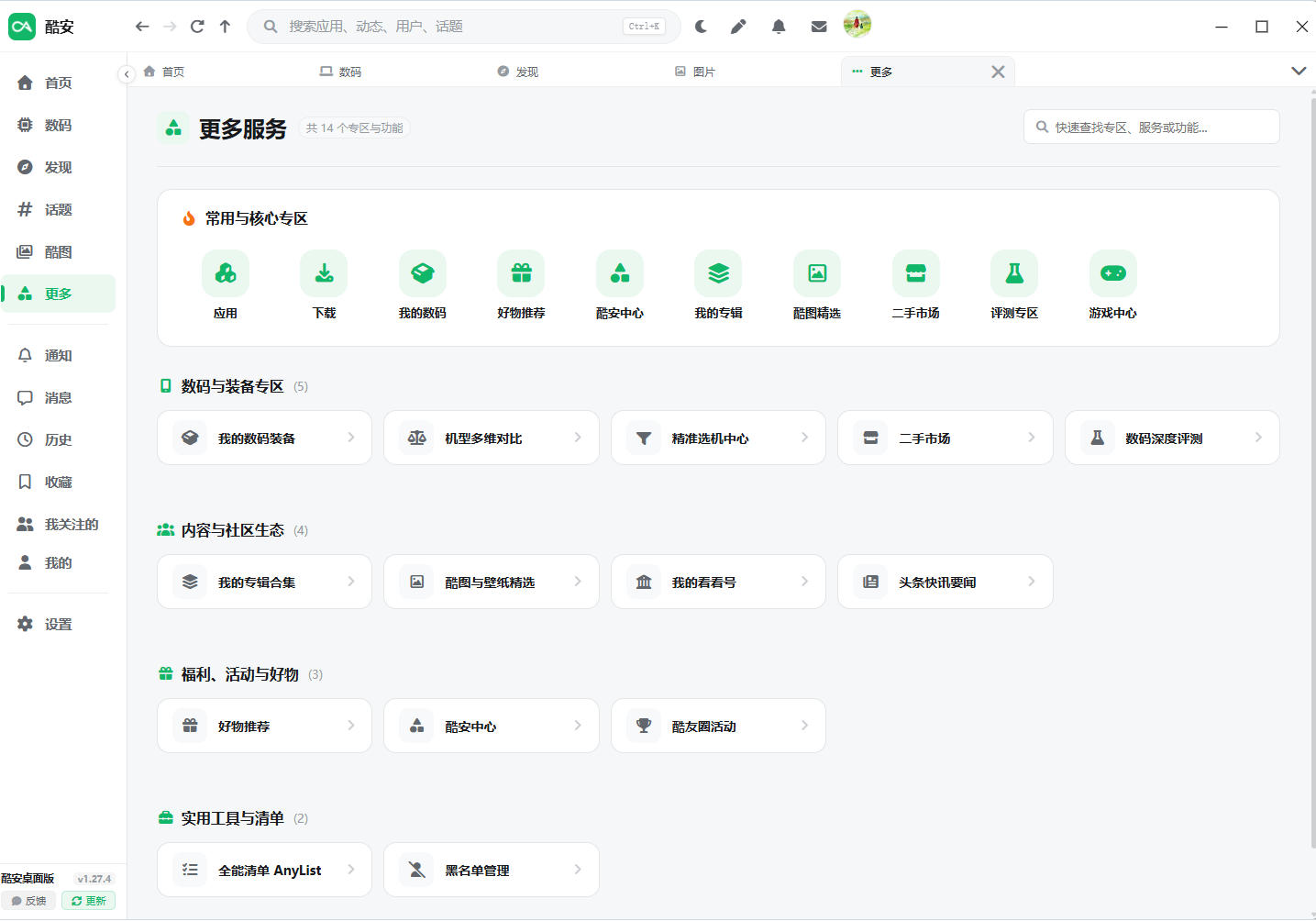
Task: Click the 更新 update button
Action: coord(88,901)
